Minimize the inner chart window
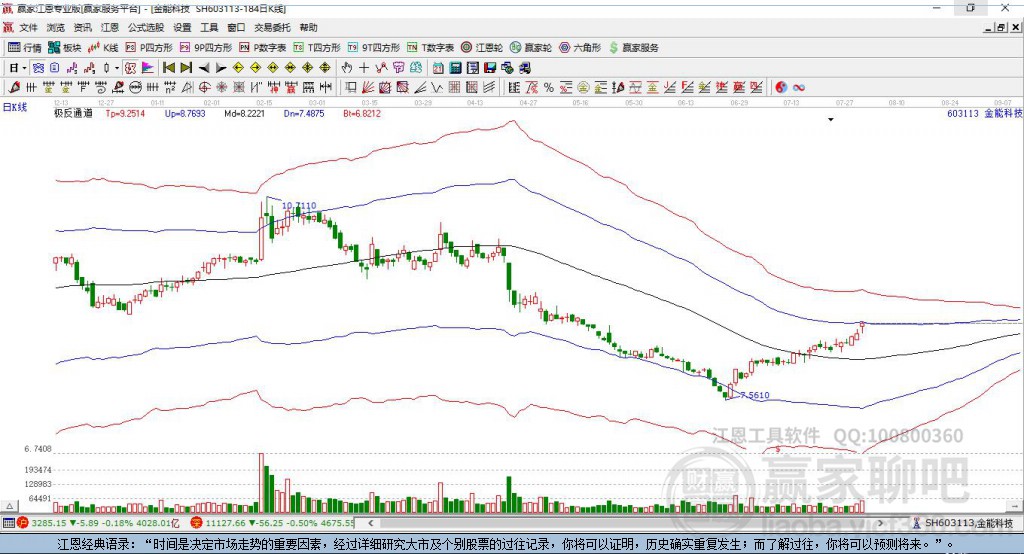 tap(989, 27)
